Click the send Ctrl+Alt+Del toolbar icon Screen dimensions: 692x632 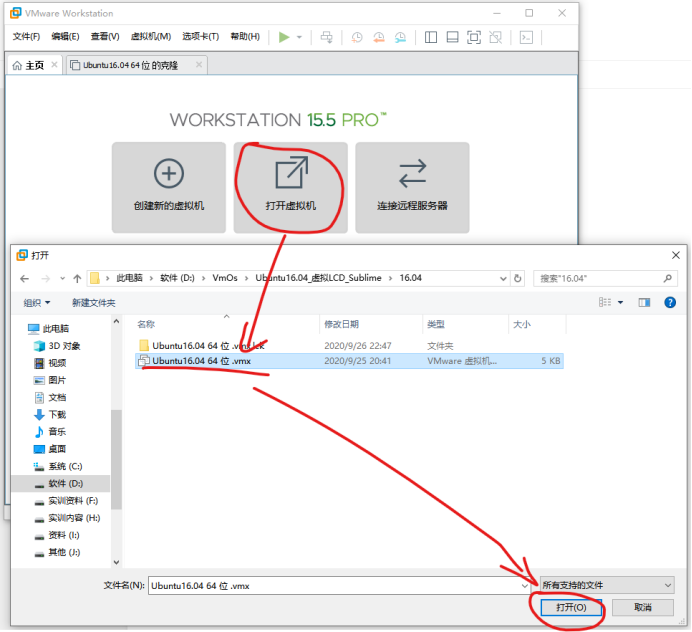327,37
